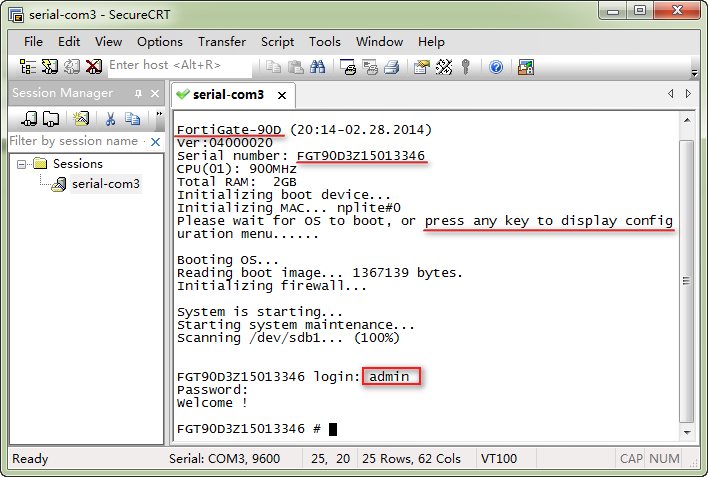Expand the main toolbar overflow arrow
Viewport: 708px width, 477px height.
tap(694, 72)
